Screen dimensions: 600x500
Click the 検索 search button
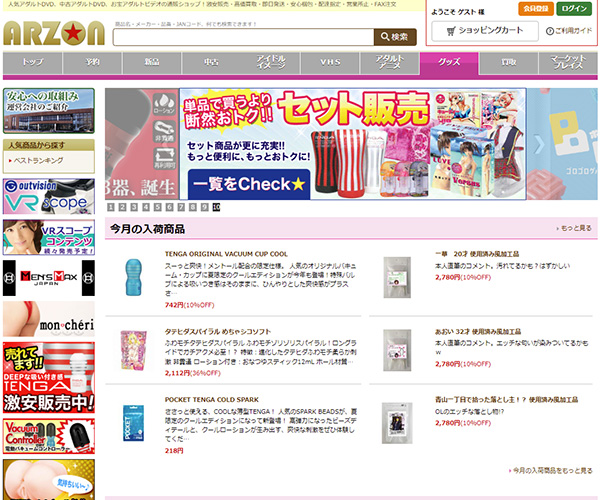tap(395, 37)
